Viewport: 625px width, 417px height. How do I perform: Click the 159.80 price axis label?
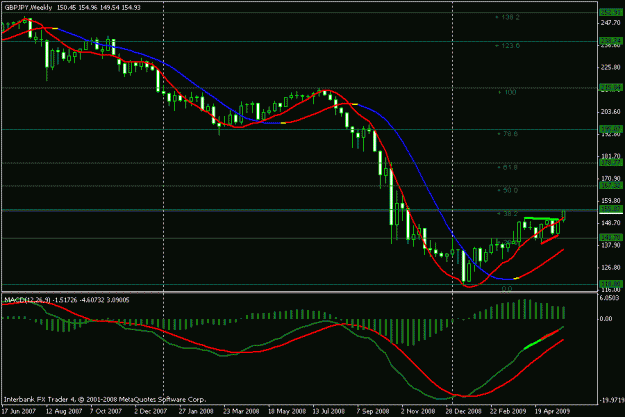pyautogui.click(x=611, y=201)
